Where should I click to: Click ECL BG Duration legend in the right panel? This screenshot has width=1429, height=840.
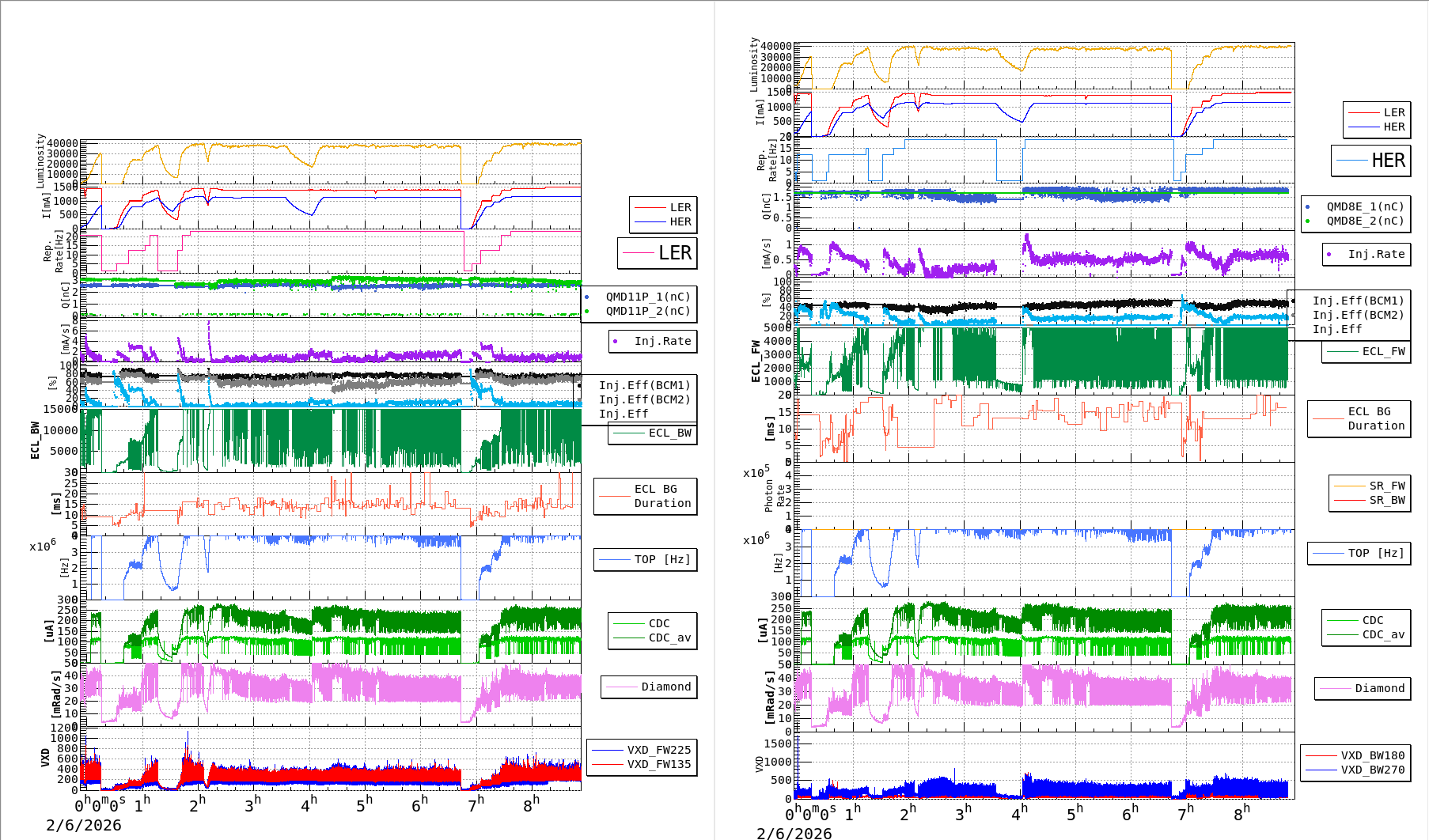(1375, 418)
